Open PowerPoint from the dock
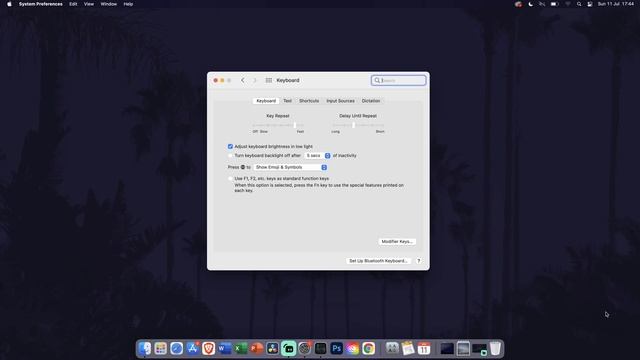This screenshot has width=640, height=360. [x=256, y=349]
